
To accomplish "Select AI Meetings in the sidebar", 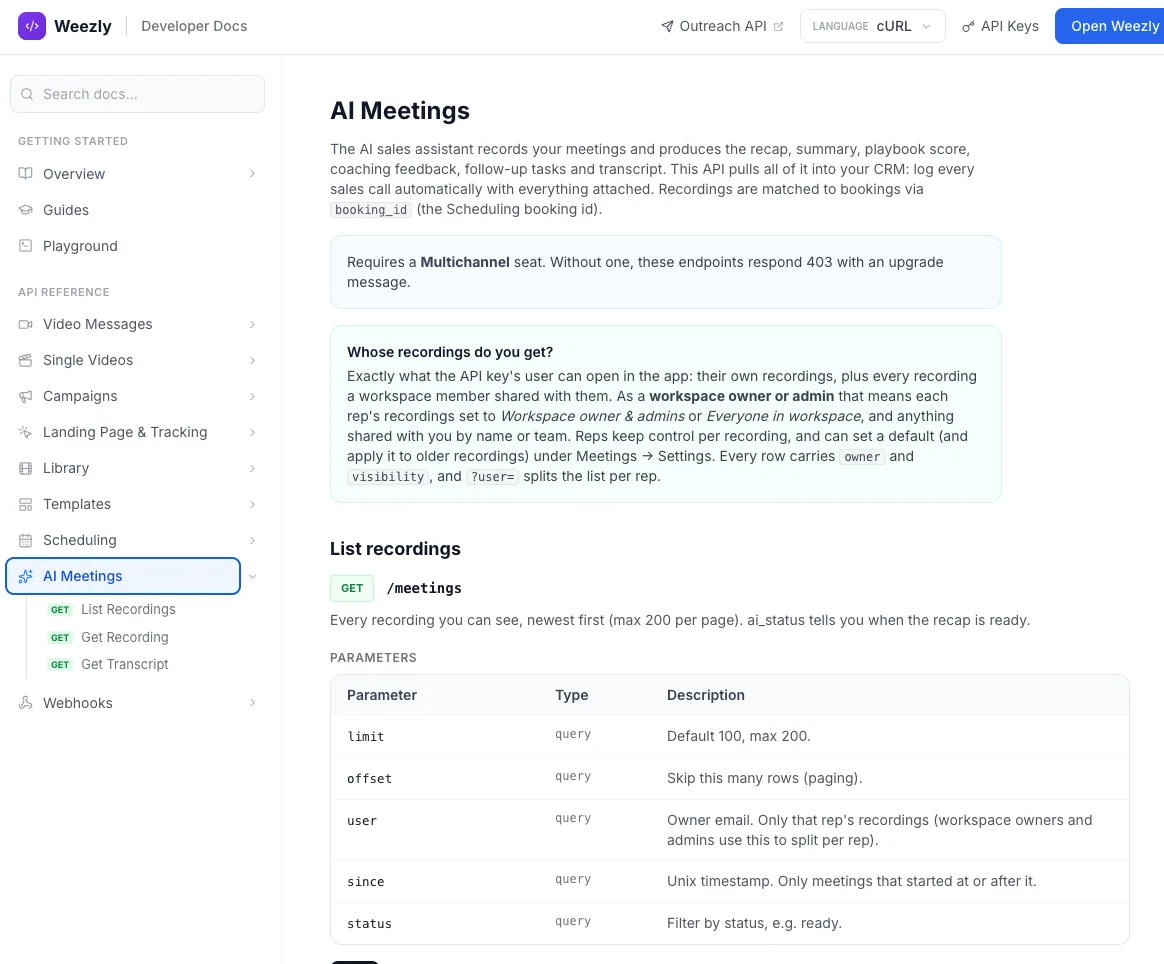I will click(x=123, y=576).
